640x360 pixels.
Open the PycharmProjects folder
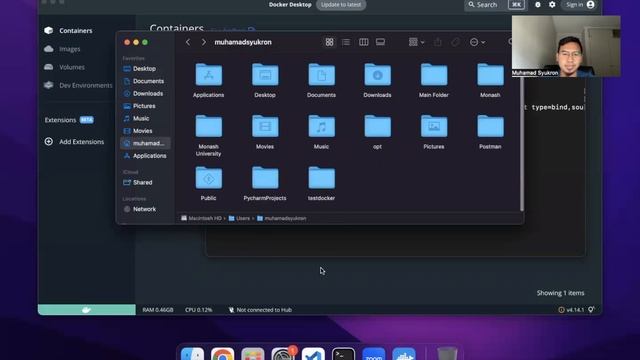(x=265, y=178)
